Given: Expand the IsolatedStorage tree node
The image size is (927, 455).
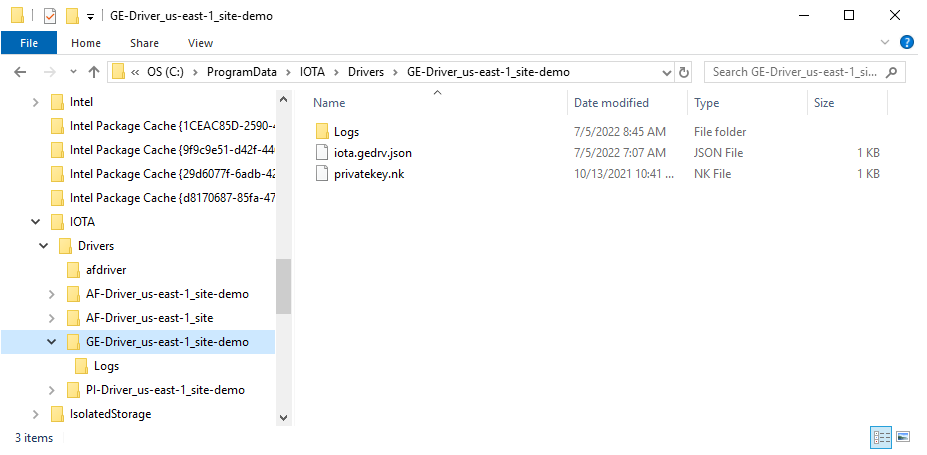Looking at the screenshot, I should (x=35, y=414).
